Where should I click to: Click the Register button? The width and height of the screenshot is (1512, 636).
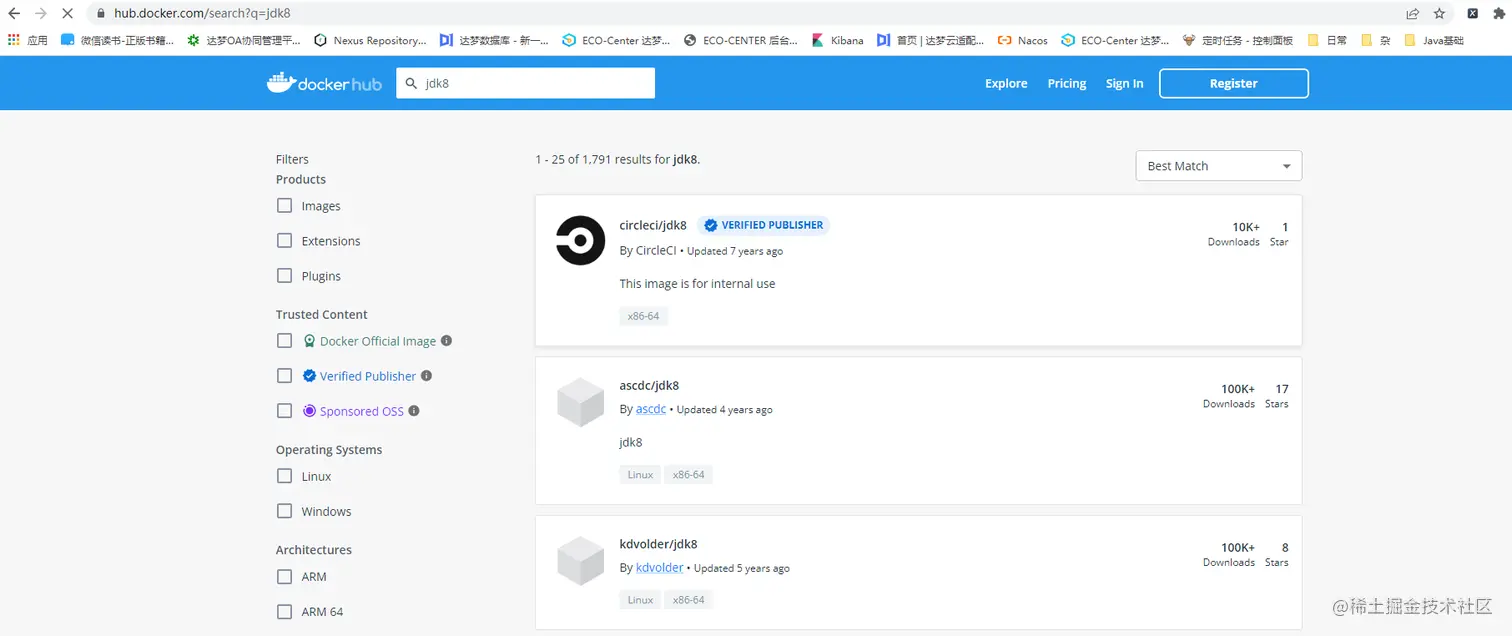click(1233, 84)
